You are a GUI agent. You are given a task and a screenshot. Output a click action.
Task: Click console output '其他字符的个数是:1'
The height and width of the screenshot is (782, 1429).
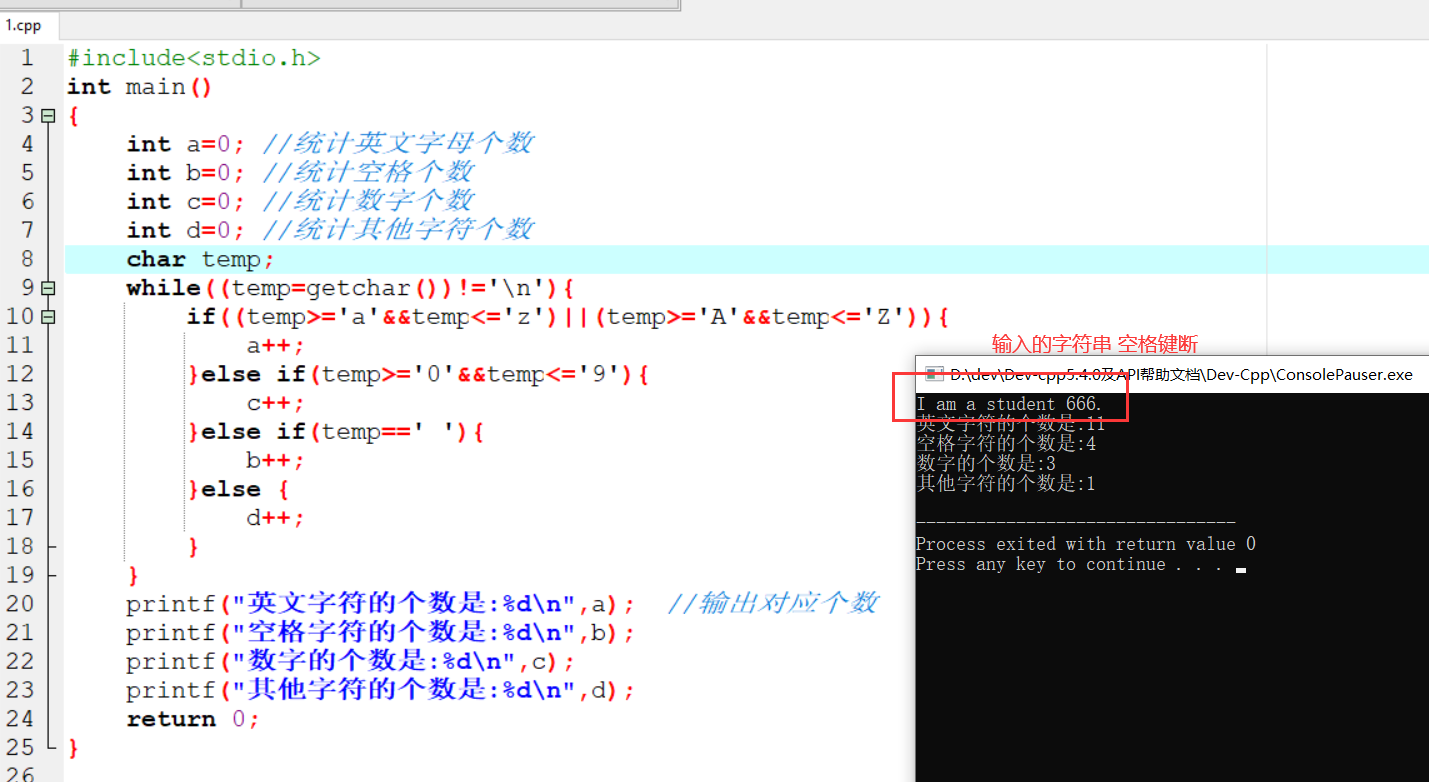click(x=1006, y=484)
